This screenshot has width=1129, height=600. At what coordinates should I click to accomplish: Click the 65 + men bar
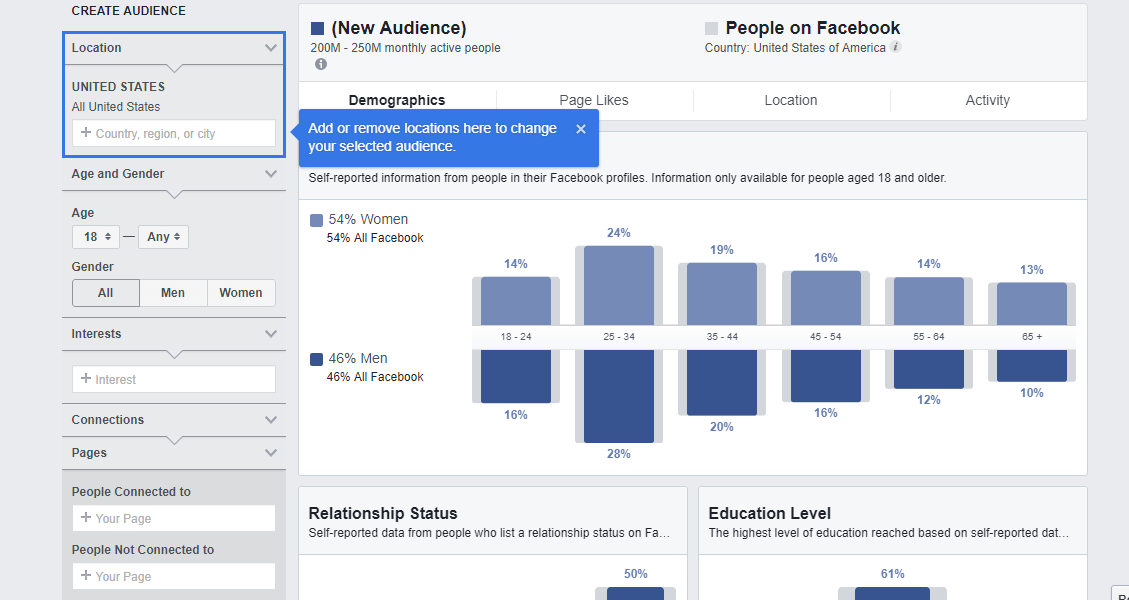1032,366
